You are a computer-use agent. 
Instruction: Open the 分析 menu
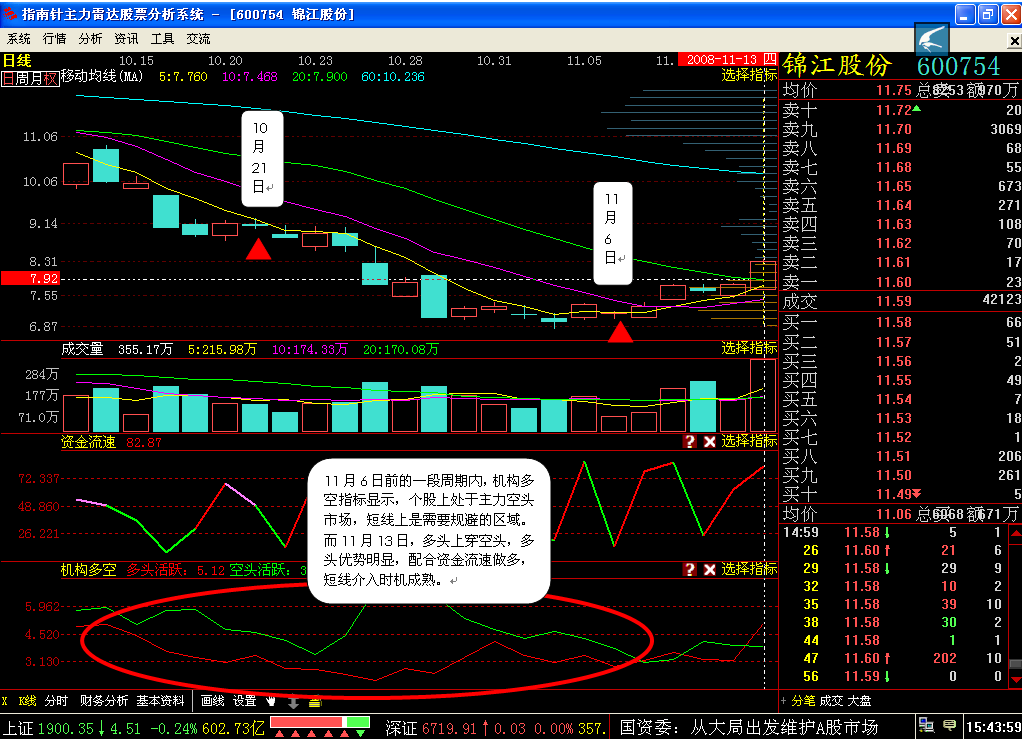[90, 39]
